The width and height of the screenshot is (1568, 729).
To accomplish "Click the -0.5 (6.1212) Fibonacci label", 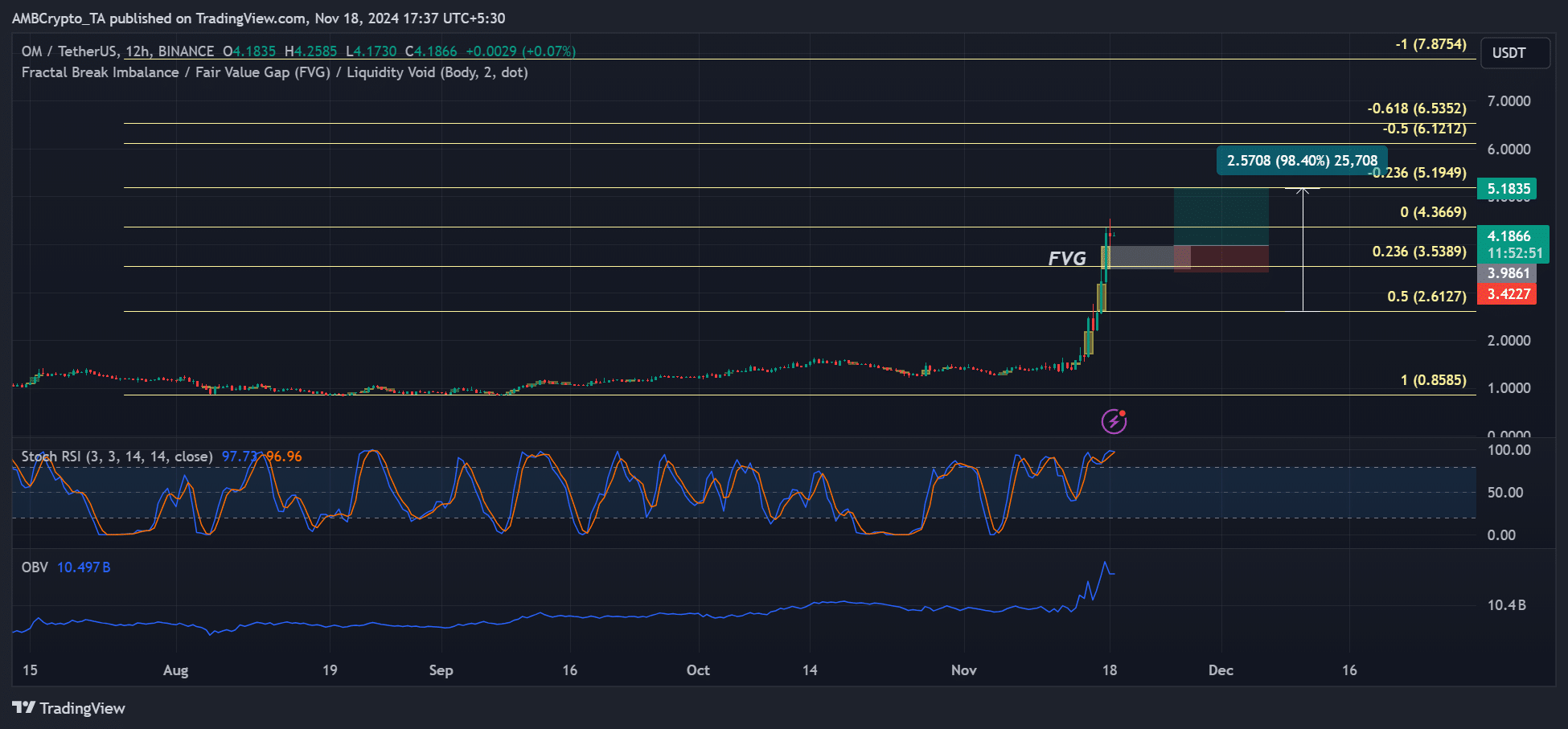I will click(x=1424, y=129).
